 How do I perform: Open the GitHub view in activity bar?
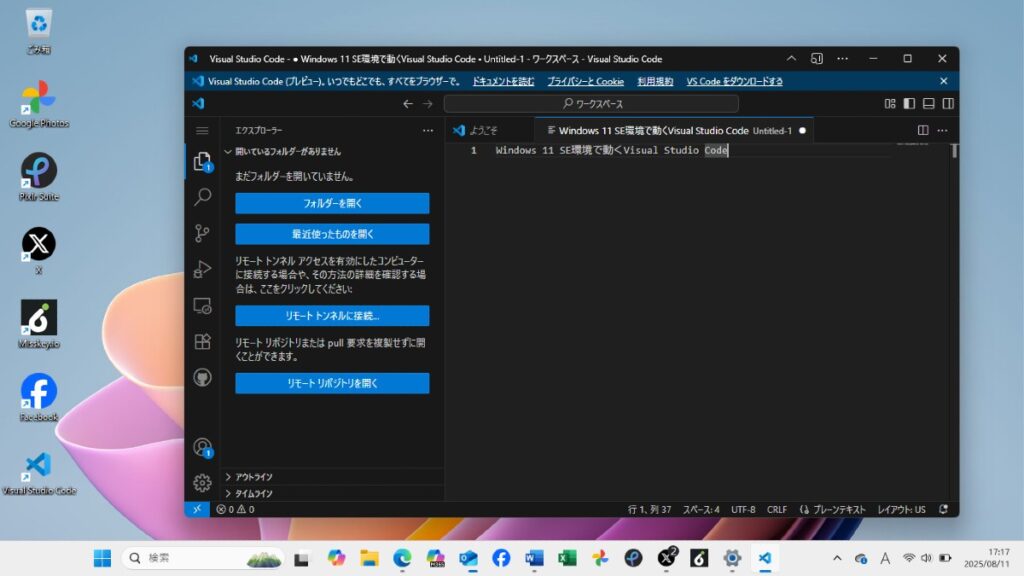click(202, 377)
